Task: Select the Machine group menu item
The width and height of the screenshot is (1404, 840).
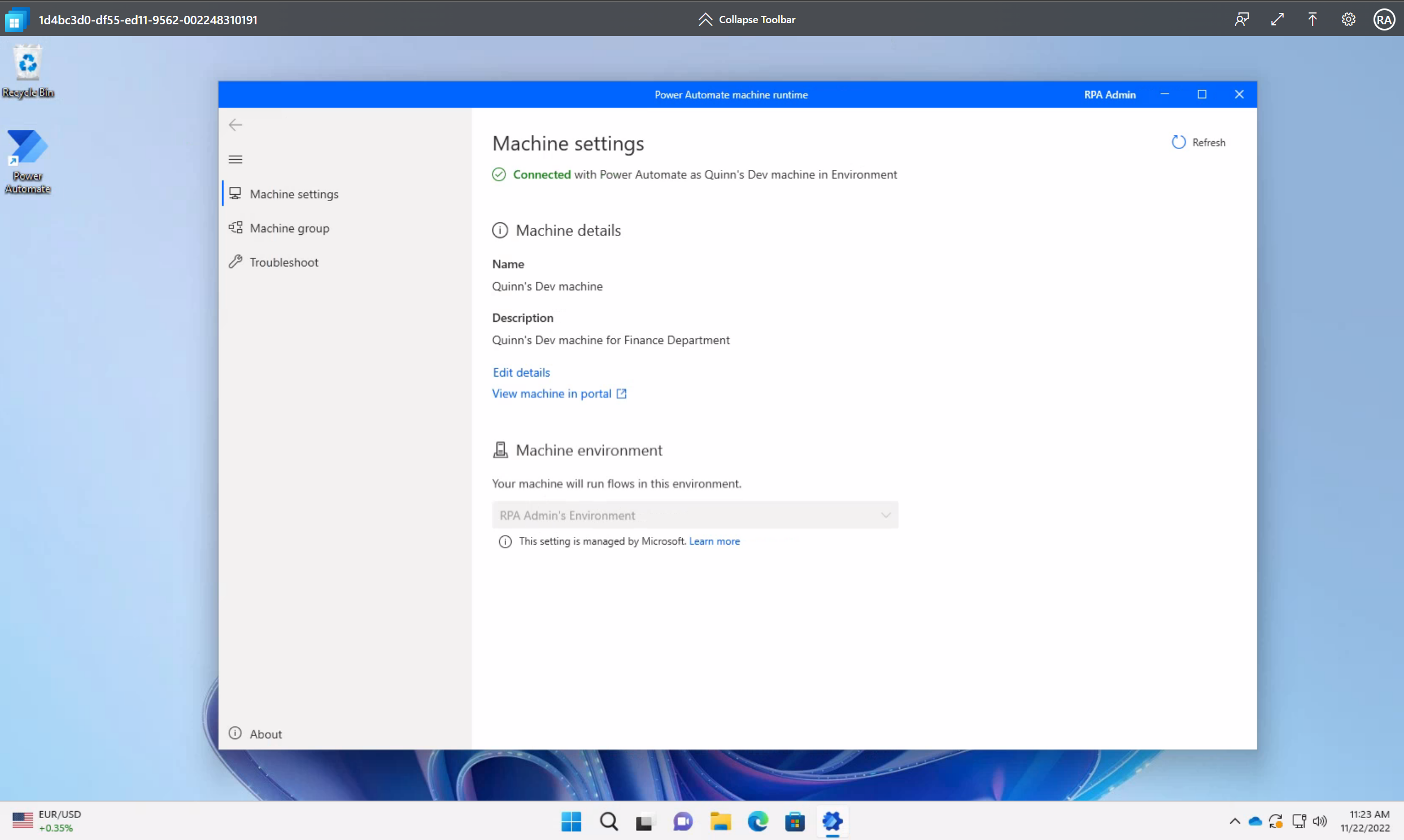Action: click(x=289, y=227)
